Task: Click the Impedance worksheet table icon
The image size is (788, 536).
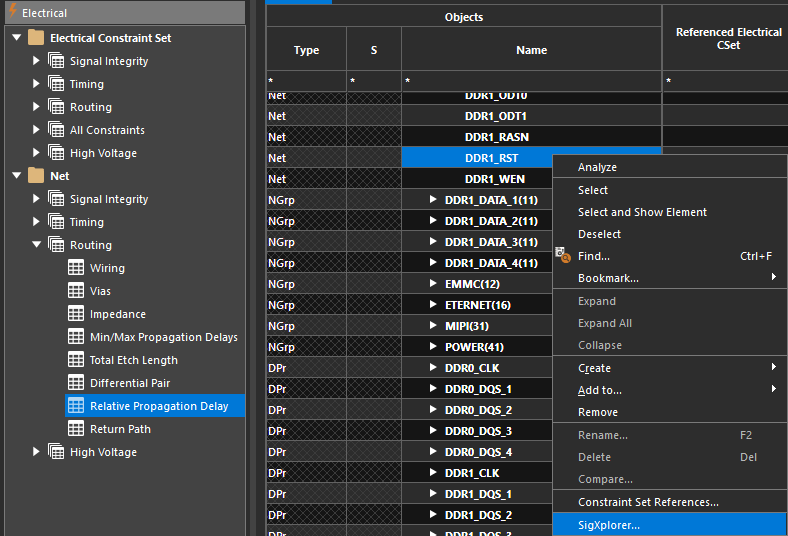Action: tap(75, 314)
